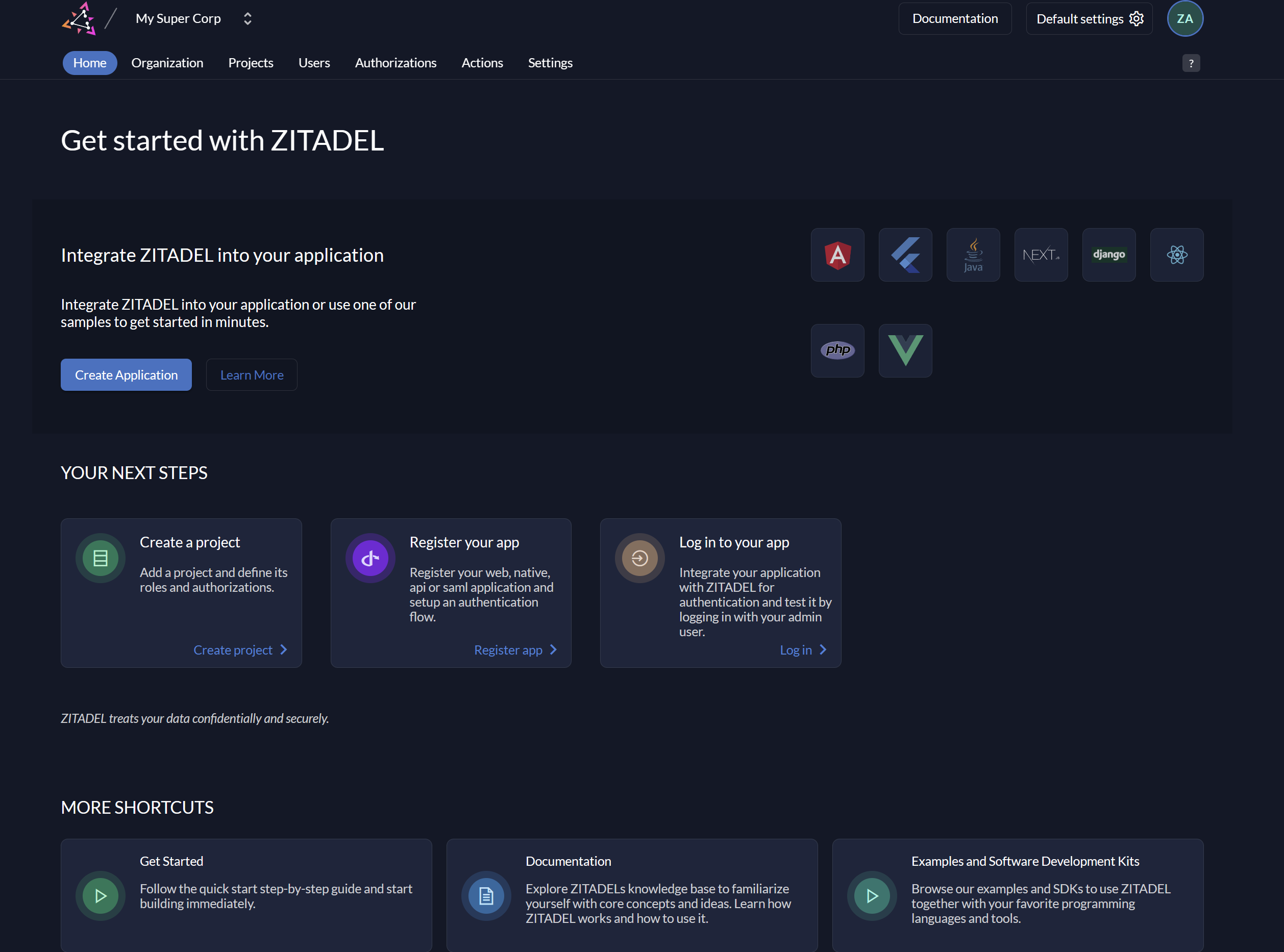The height and width of the screenshot is (952, 1284).
Task: Click the question mark help icon
Action: [x=1191, y=63]
